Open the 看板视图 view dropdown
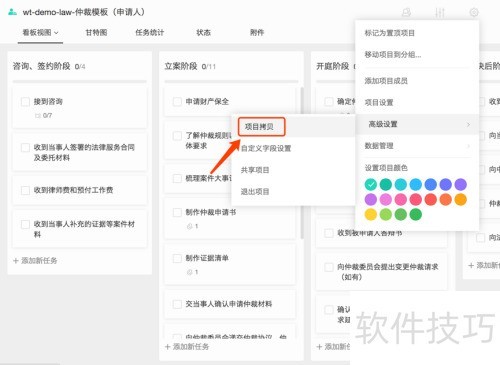 [x=40, y=33]
